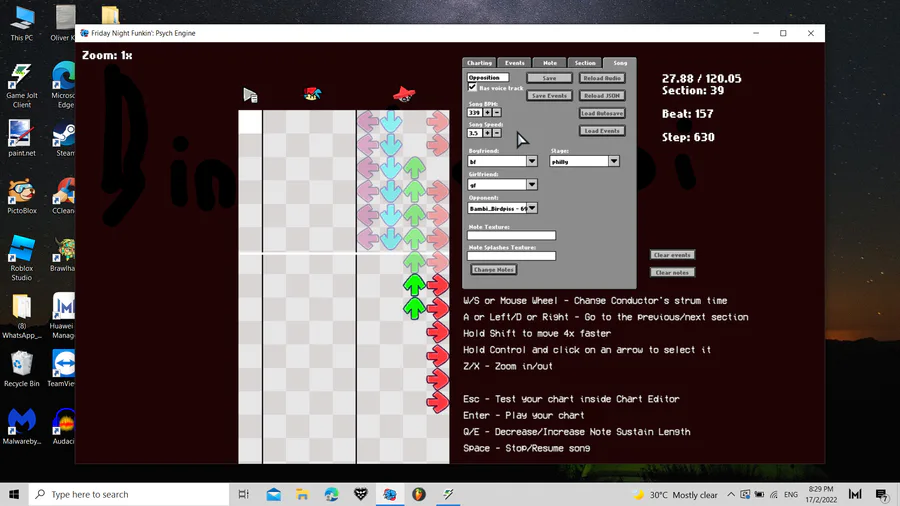The image size is (900, 506).
Task: Click the Change Notes button
Action: click(x=494, y=270)
